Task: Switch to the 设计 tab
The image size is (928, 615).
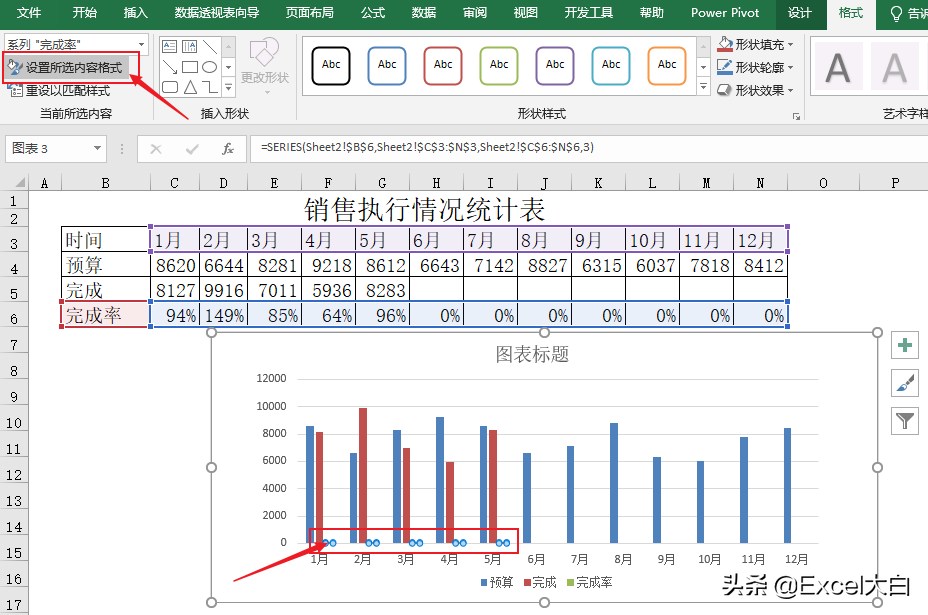Action: pos(800,12)
